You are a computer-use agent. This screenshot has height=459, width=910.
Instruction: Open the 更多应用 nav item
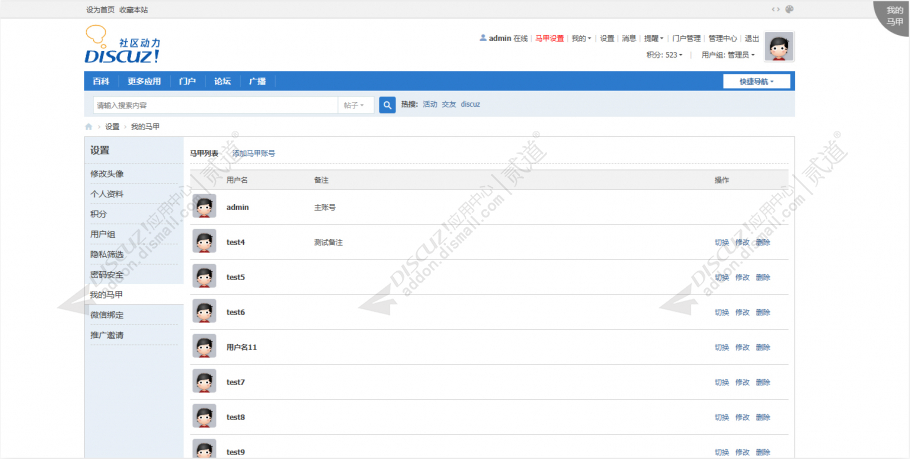tap(144, 81)
